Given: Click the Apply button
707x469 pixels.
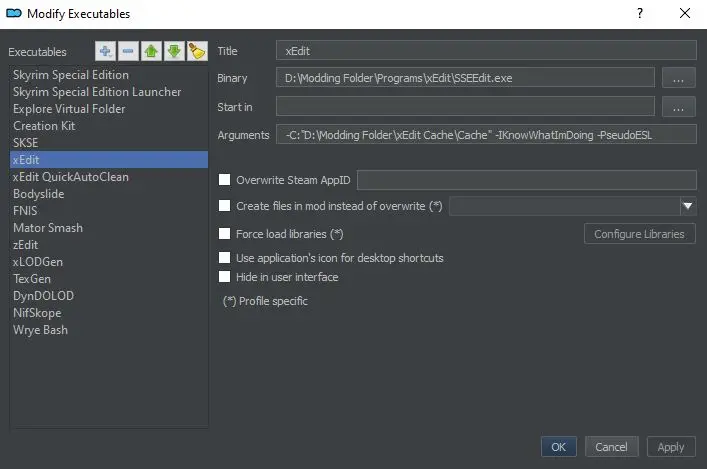Looking at the screenshot, I should (x=671, y=447).
